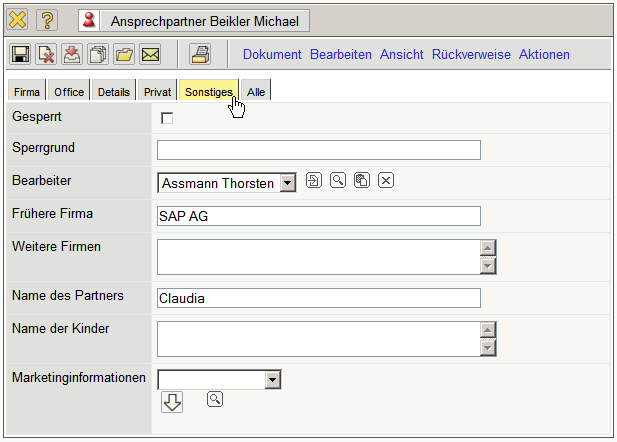Click the copy documents toolbar icon
The image size is (617, 442).
[x=98, y=55]
